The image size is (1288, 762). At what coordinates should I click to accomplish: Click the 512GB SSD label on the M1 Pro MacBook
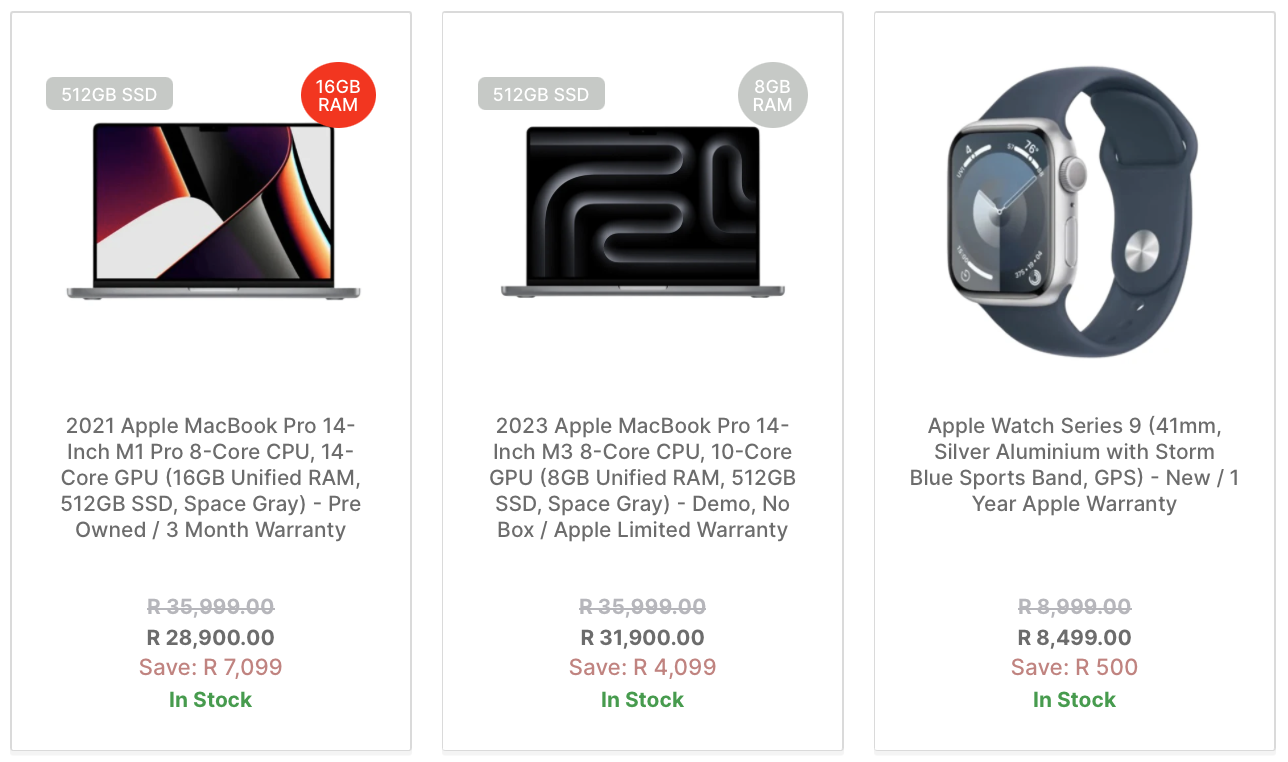pyautogui.click(x=109, y=95)
